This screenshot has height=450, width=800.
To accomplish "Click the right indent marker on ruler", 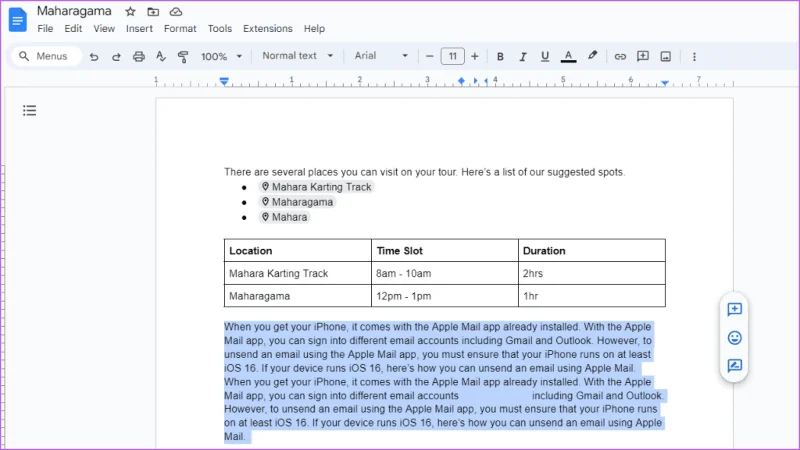I will tap(665, 82).
